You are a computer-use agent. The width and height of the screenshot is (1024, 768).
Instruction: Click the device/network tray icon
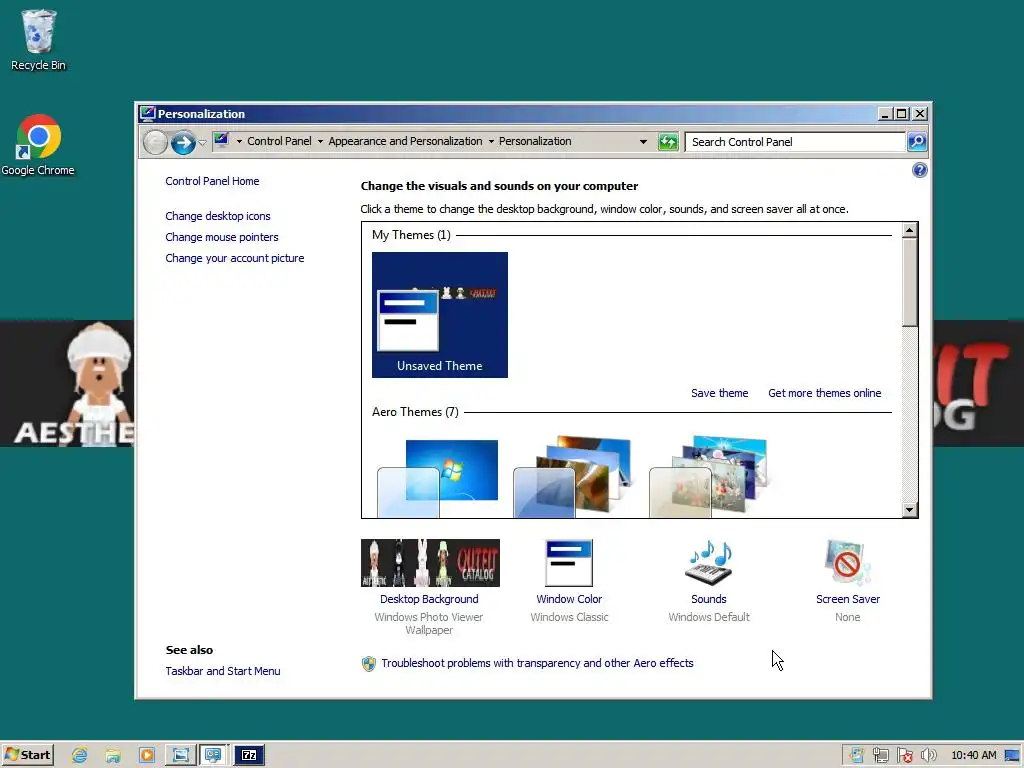coord(880,756)
